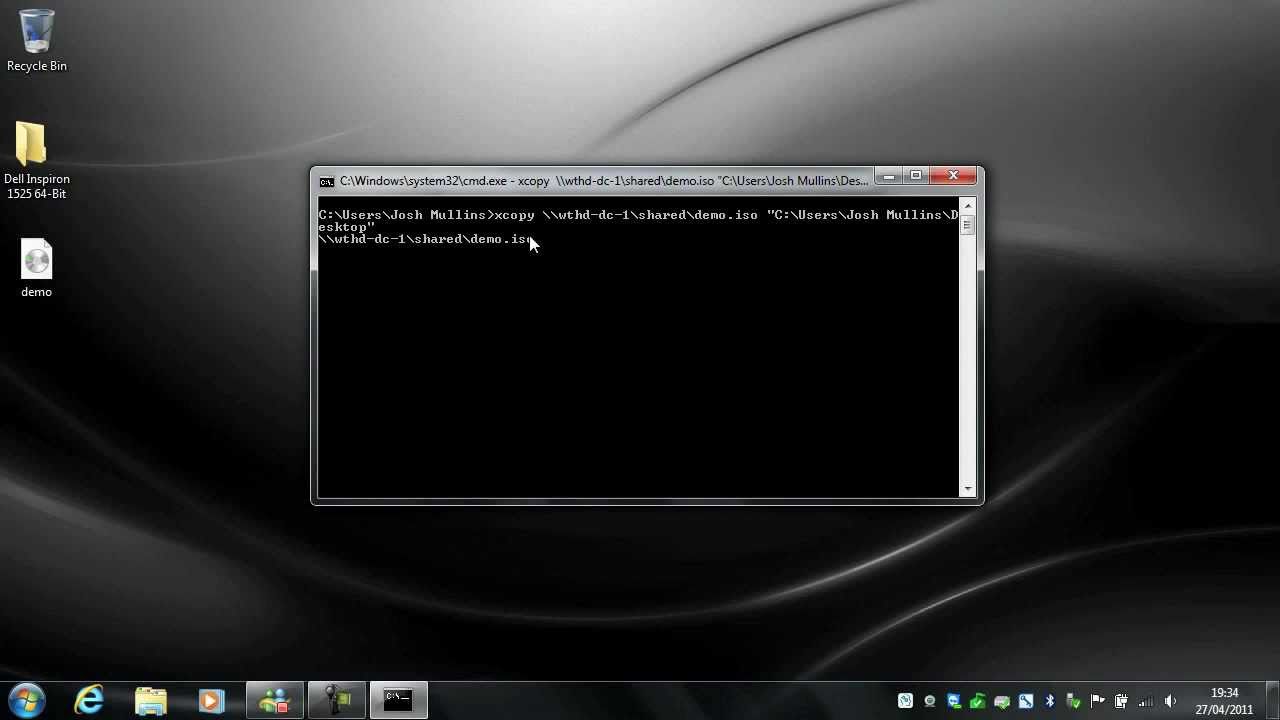This screenshot has width=1280, height=720.
Task: Switch to the microphone recorder taskbar app
Action: (337, 700)
